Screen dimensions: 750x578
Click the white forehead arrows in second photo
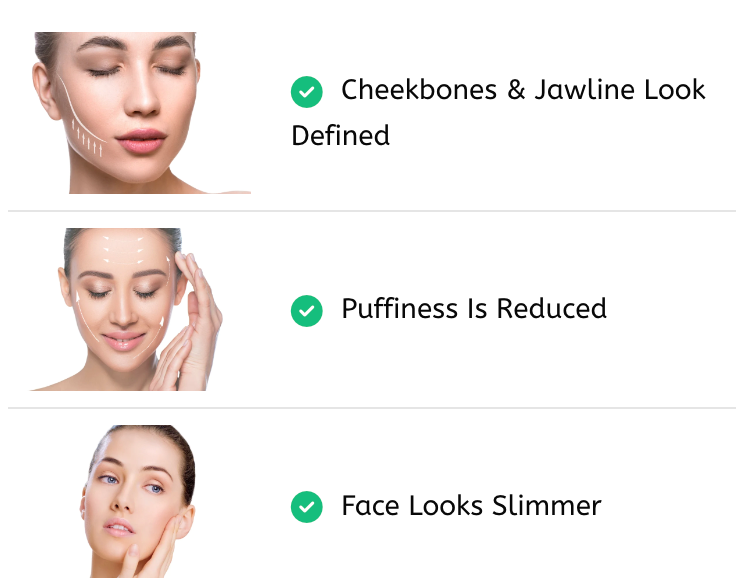[x=123, y=249]
